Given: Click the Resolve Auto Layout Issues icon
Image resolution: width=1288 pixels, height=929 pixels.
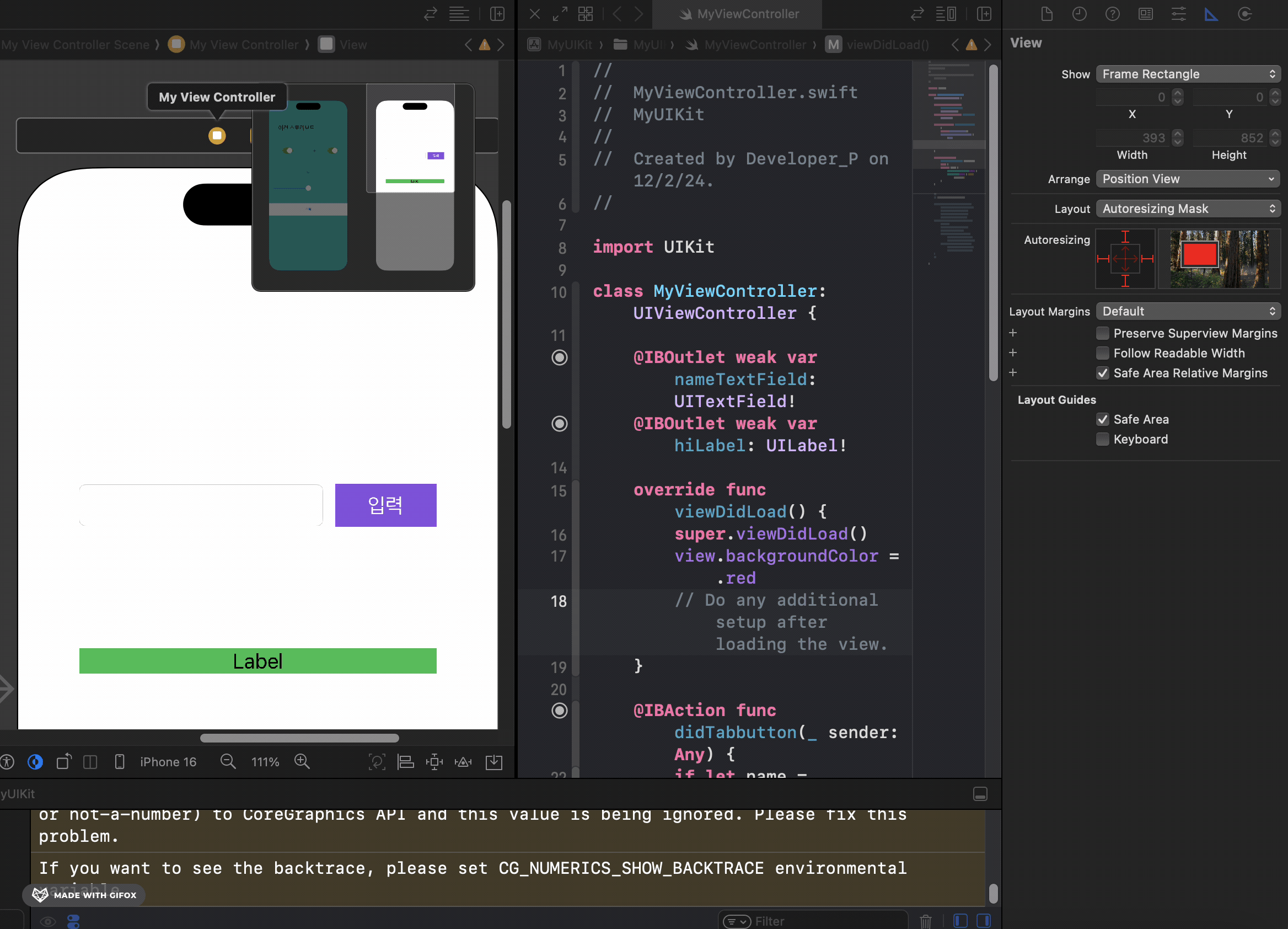Looking at the screenshot, I should point(463,761).
